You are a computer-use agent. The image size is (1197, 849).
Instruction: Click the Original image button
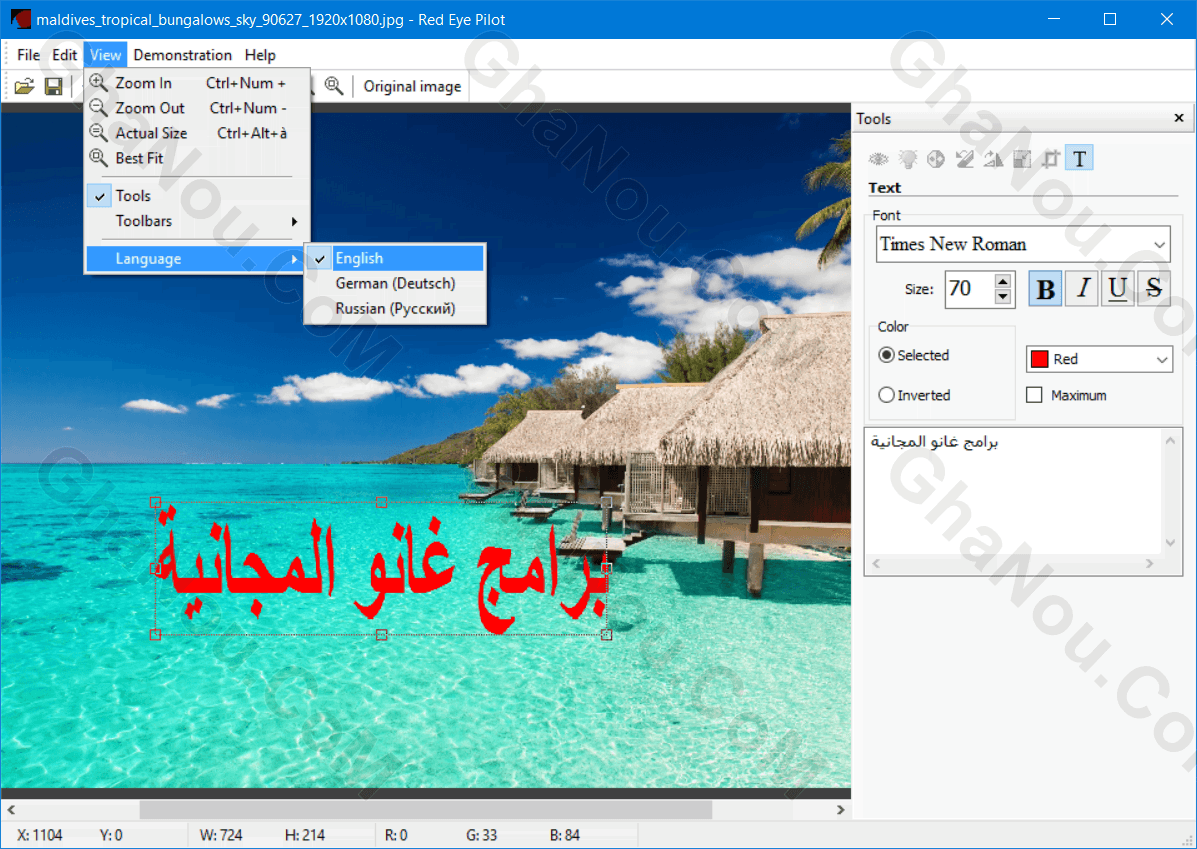(412, 86)
